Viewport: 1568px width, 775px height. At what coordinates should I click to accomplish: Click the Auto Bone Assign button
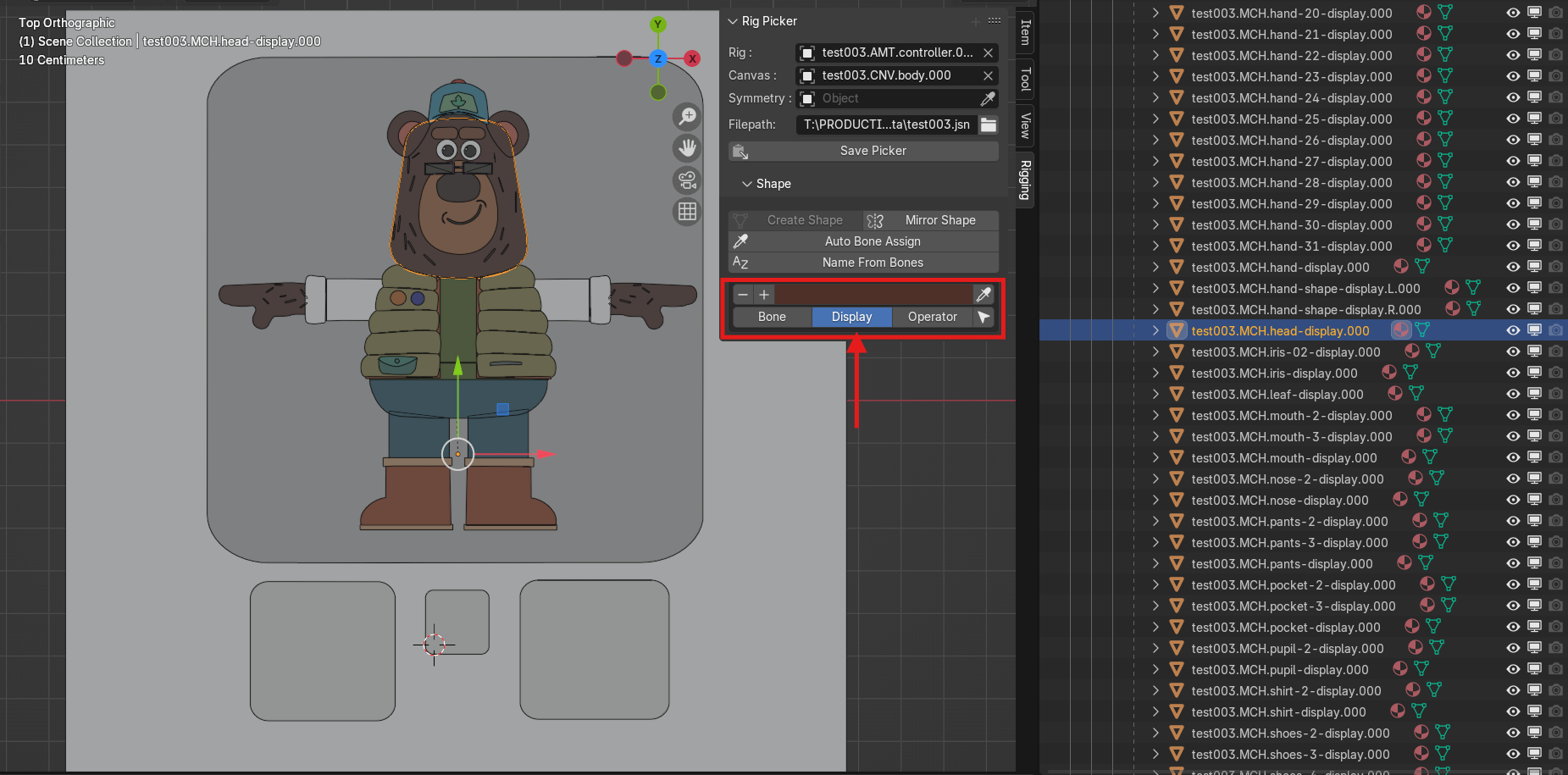pos(873,241)
